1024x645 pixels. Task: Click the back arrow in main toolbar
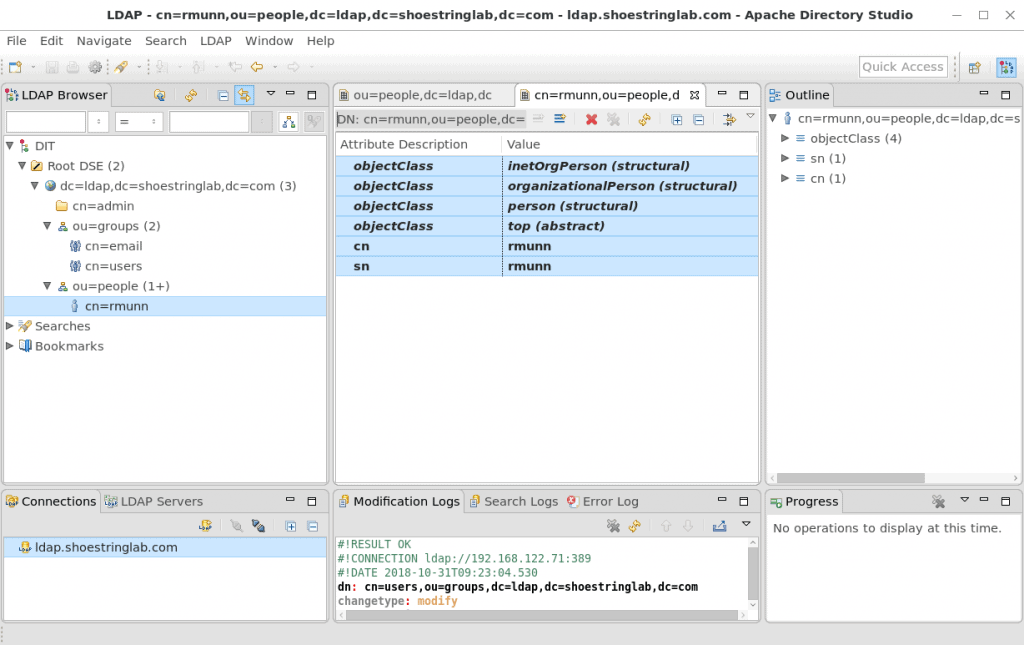[257, 67]
